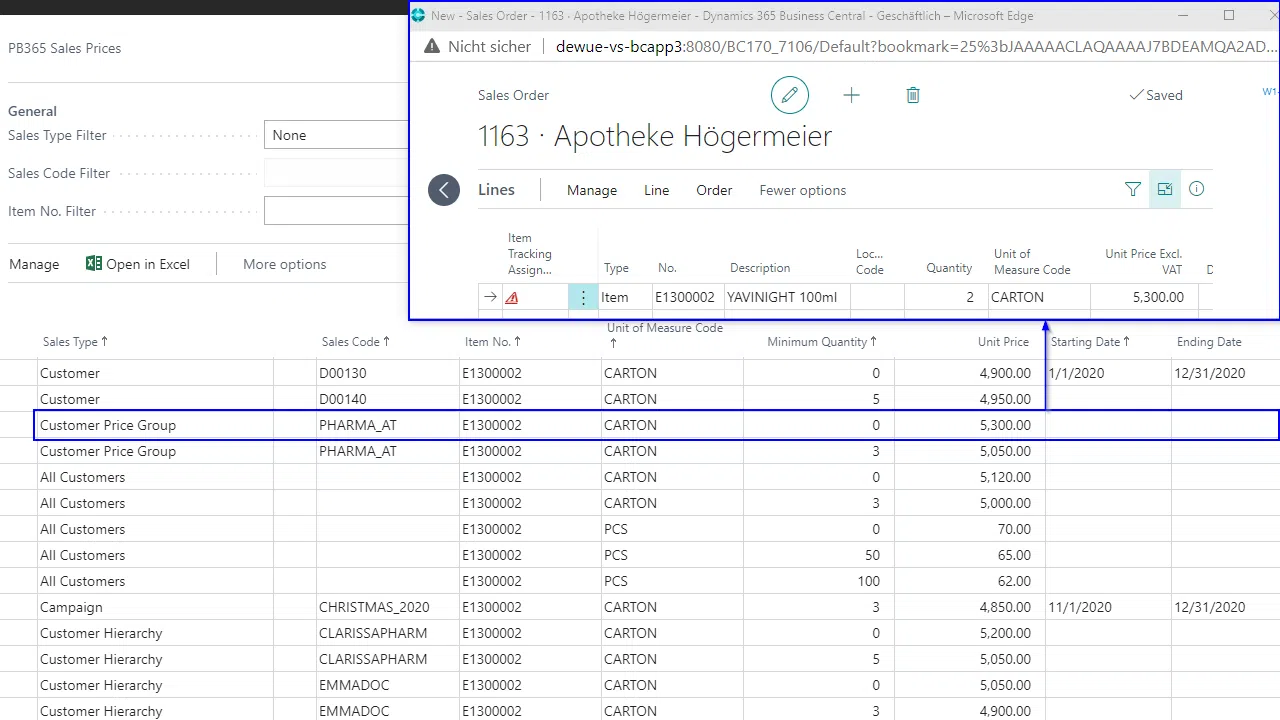Screen dimensions: 1280x720
Task: Click the Edit pencil icon in Sales Order
Action: (x=789, y=95)
